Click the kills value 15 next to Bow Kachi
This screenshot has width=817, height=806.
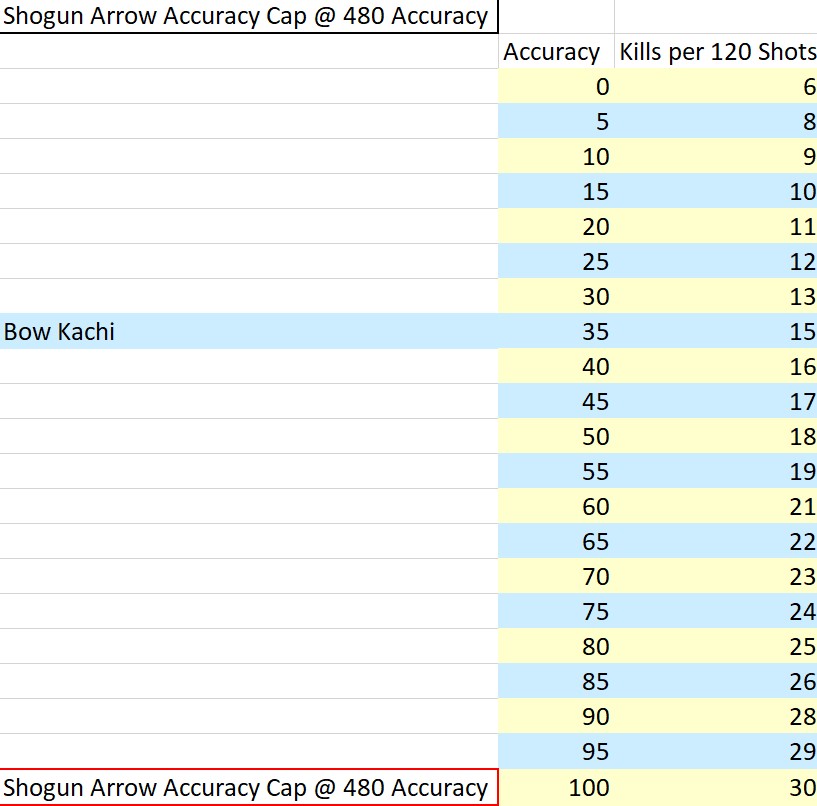click(716, 331)
